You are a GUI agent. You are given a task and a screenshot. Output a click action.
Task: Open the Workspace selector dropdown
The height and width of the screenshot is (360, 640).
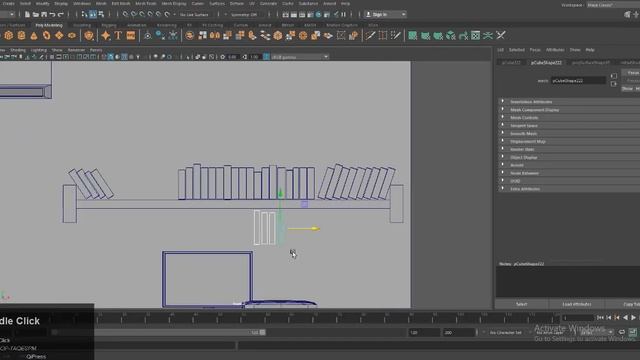(613, 5)
